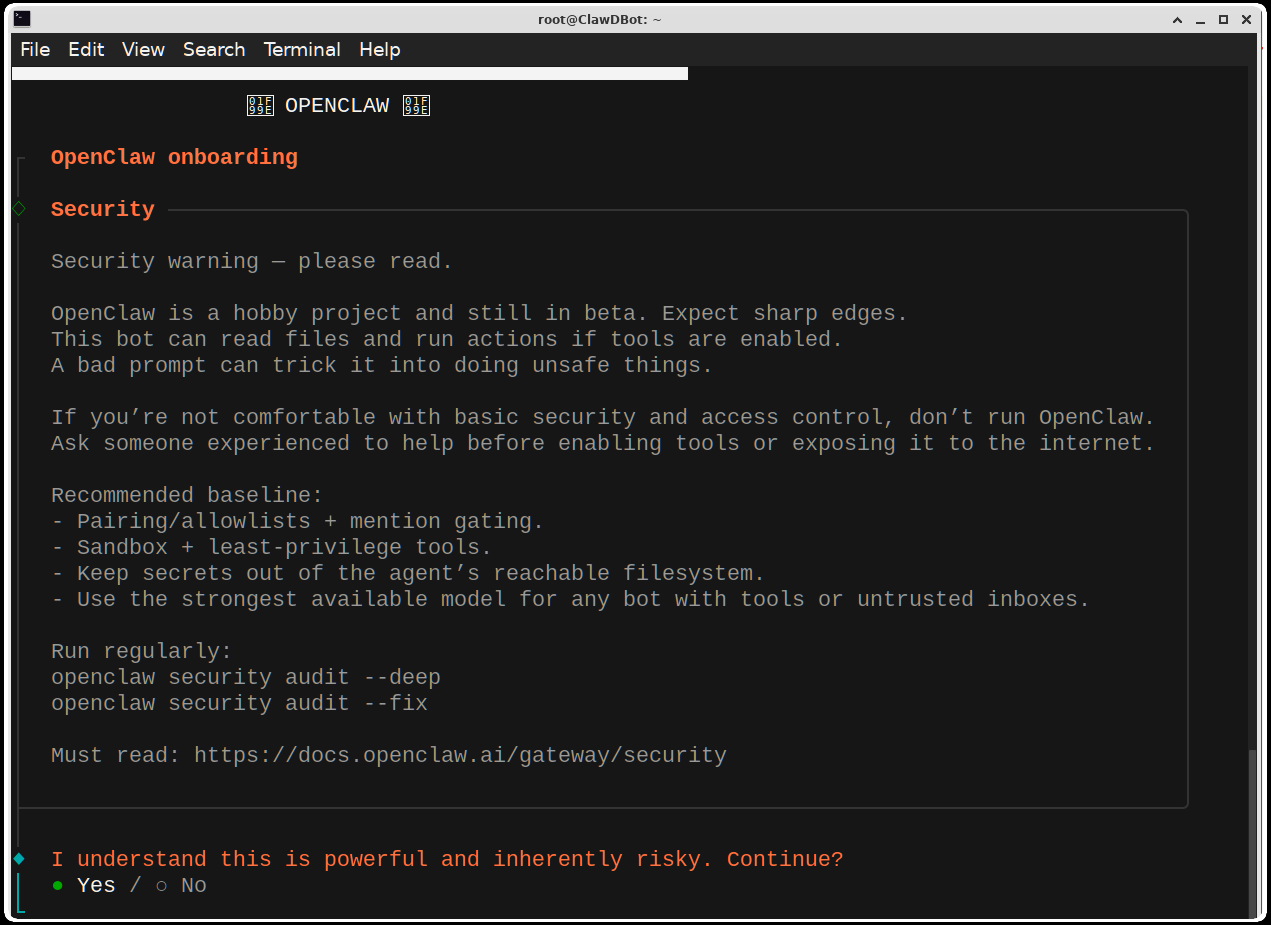Click 'openclaw security audit --fix' command text
Viewport: 1271px width, 925px height.
[239, 703]
